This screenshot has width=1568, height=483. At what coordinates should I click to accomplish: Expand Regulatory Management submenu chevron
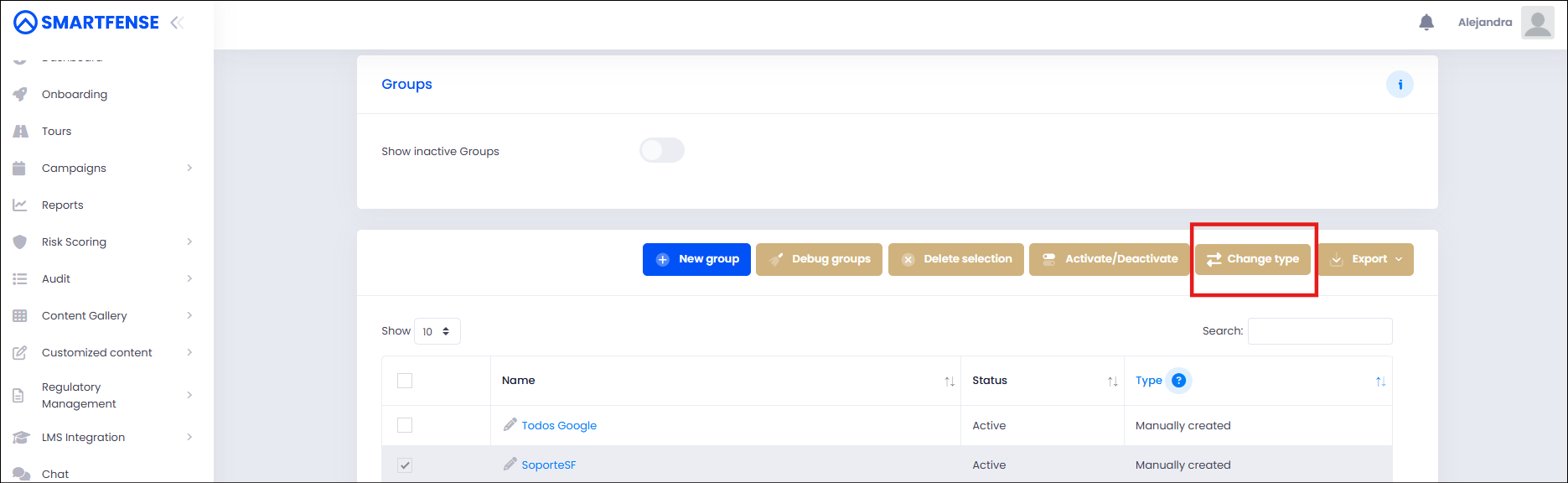(189, 395)
